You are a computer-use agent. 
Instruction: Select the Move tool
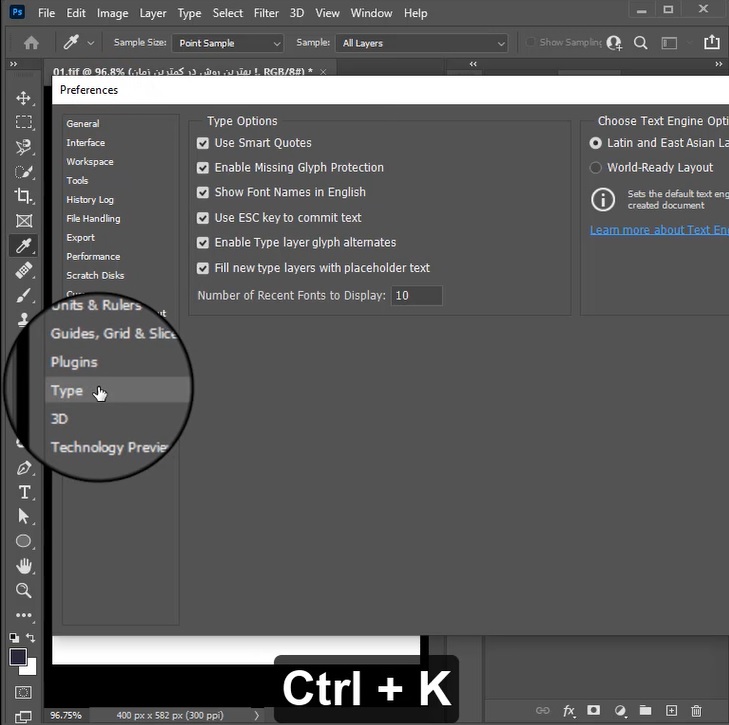(x=24, y=98)
